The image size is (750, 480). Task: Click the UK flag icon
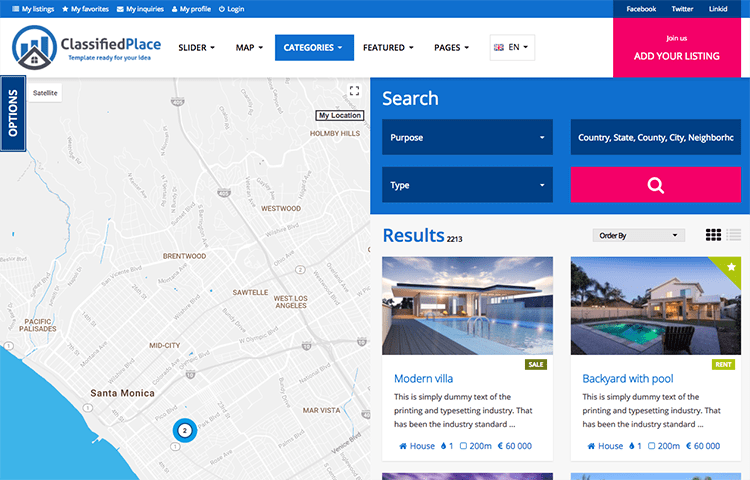click(x=499, y=47)
